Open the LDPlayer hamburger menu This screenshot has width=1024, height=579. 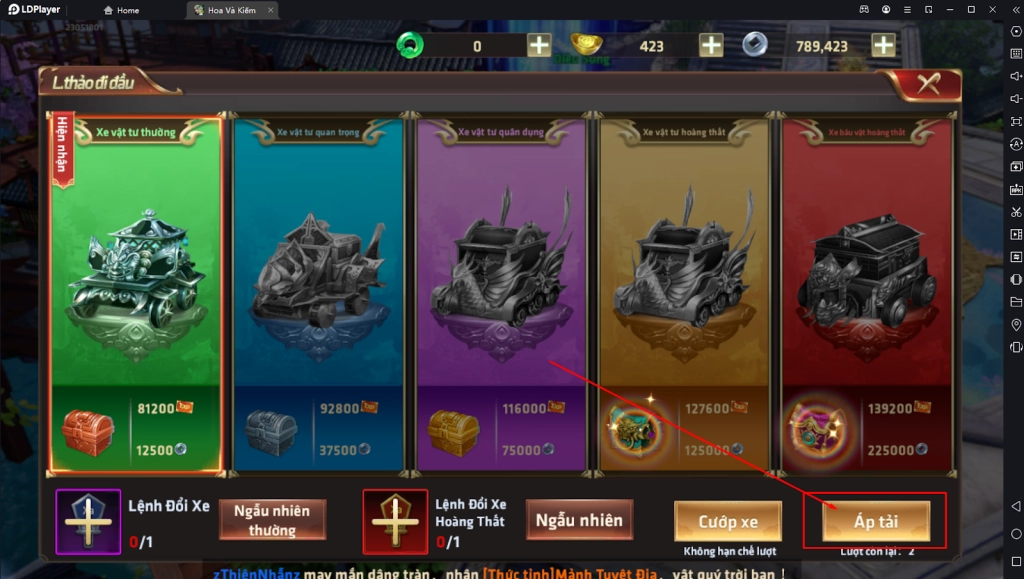(x=907, y=10)
